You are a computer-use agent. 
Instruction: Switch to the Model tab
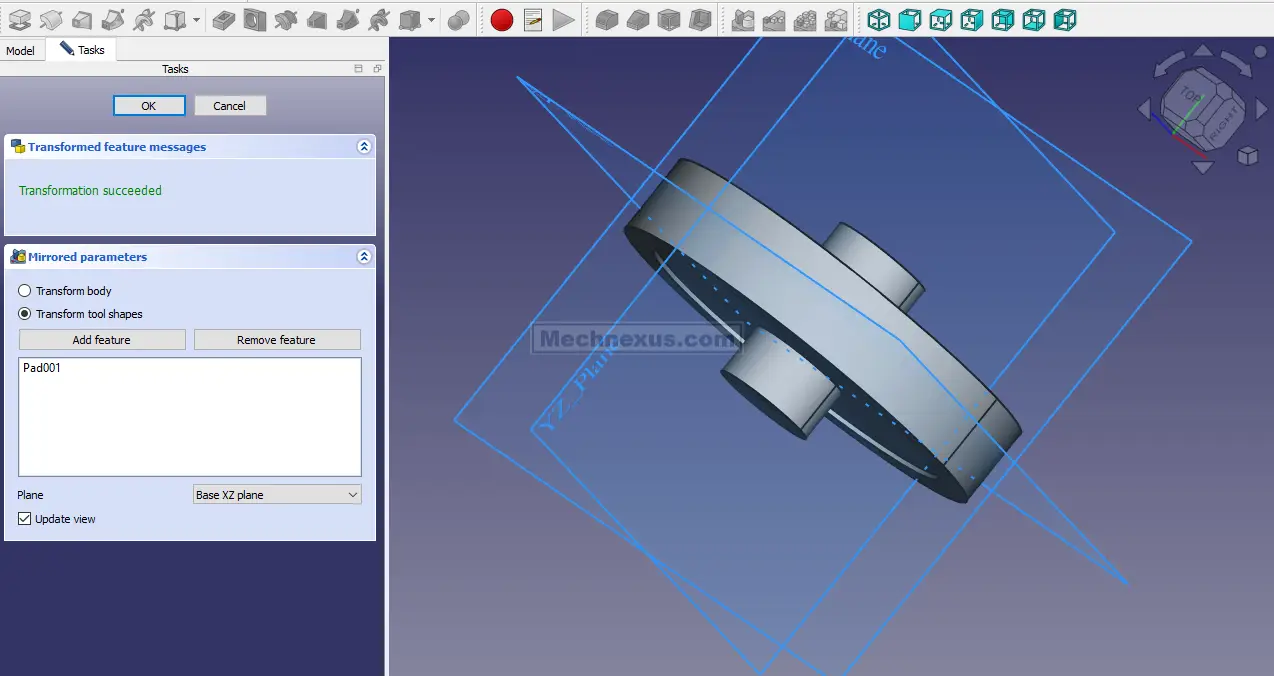pos(20,50)
